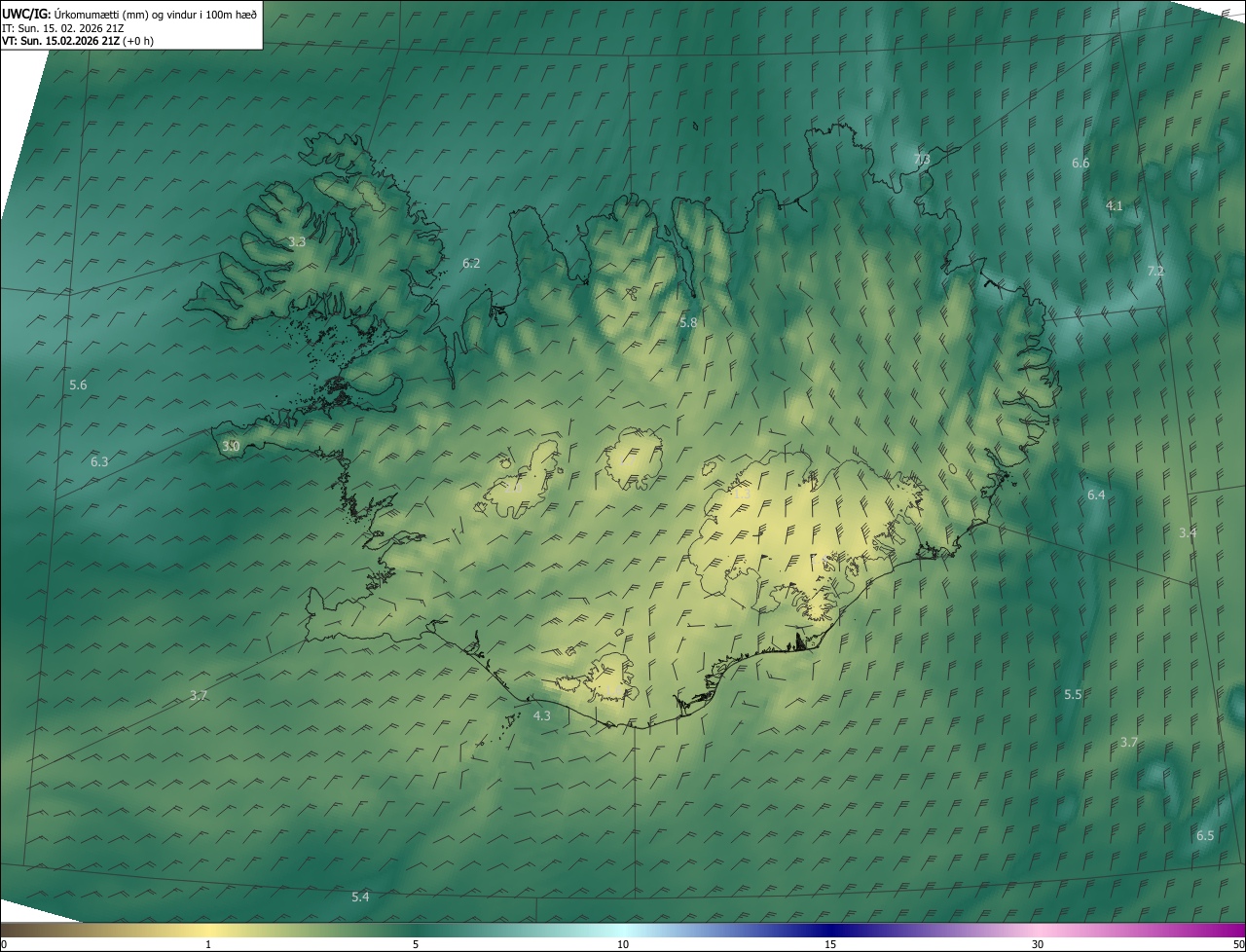The image size is (1246, 952).
Task: Click the 6.4 value label on the map
Action: coord(1096,494)
